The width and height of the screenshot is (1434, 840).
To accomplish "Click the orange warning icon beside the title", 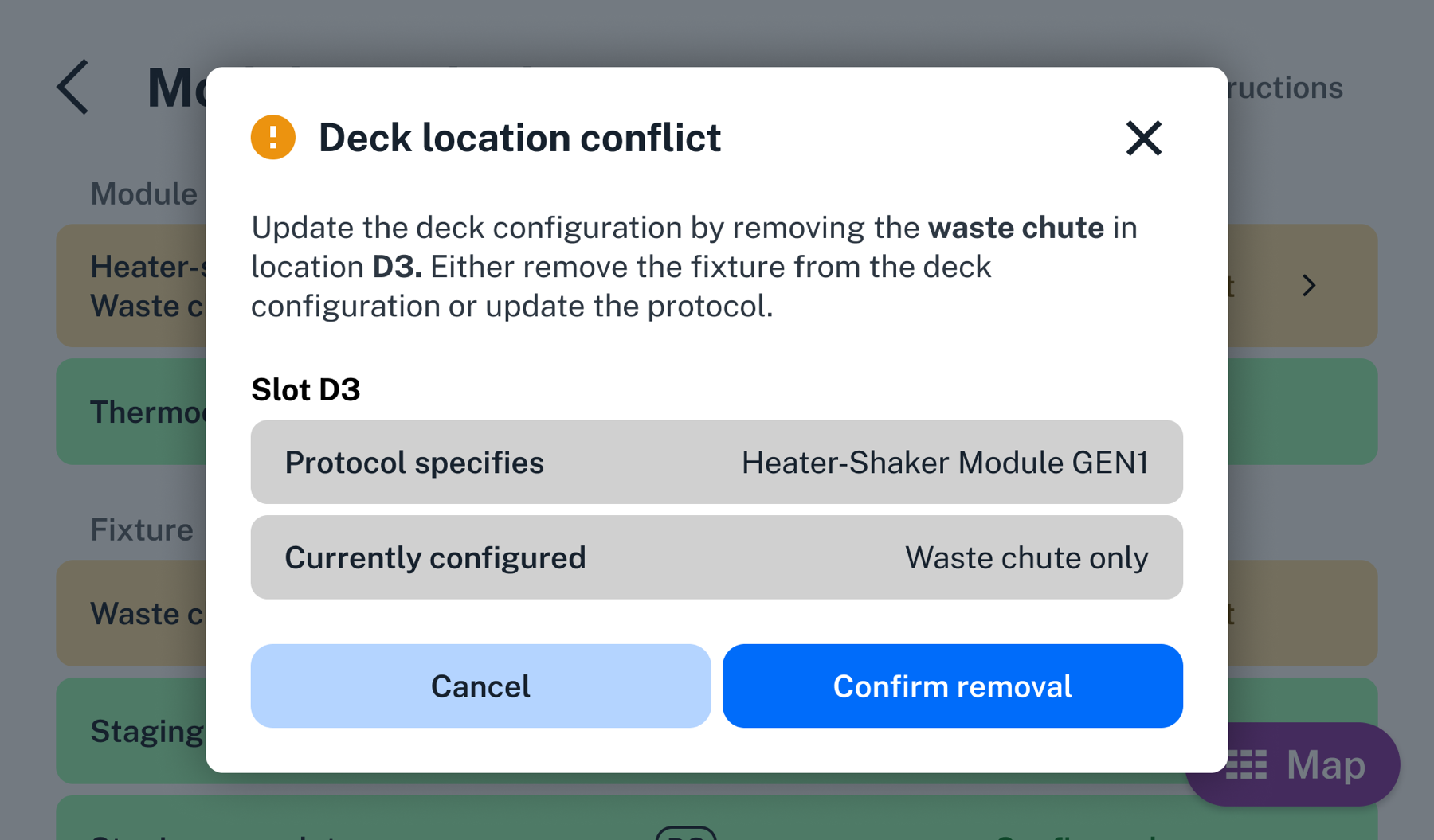I will (272, 137).
